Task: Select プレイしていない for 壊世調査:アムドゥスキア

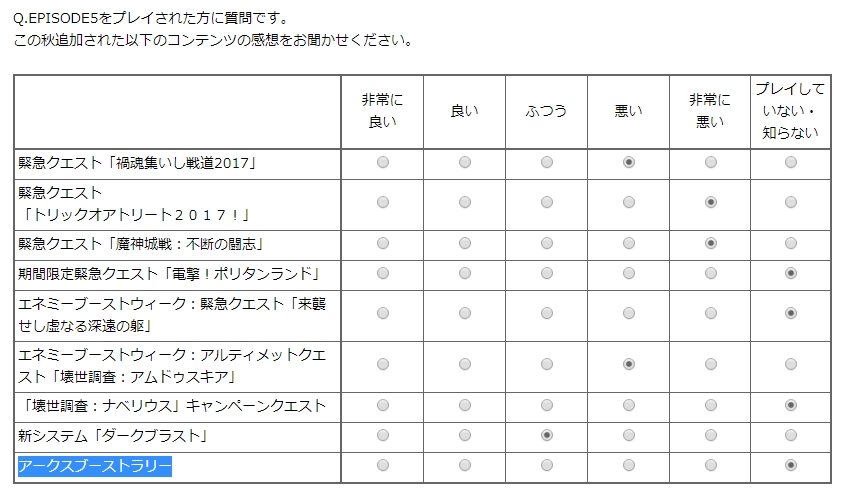Action: [791, 364]
